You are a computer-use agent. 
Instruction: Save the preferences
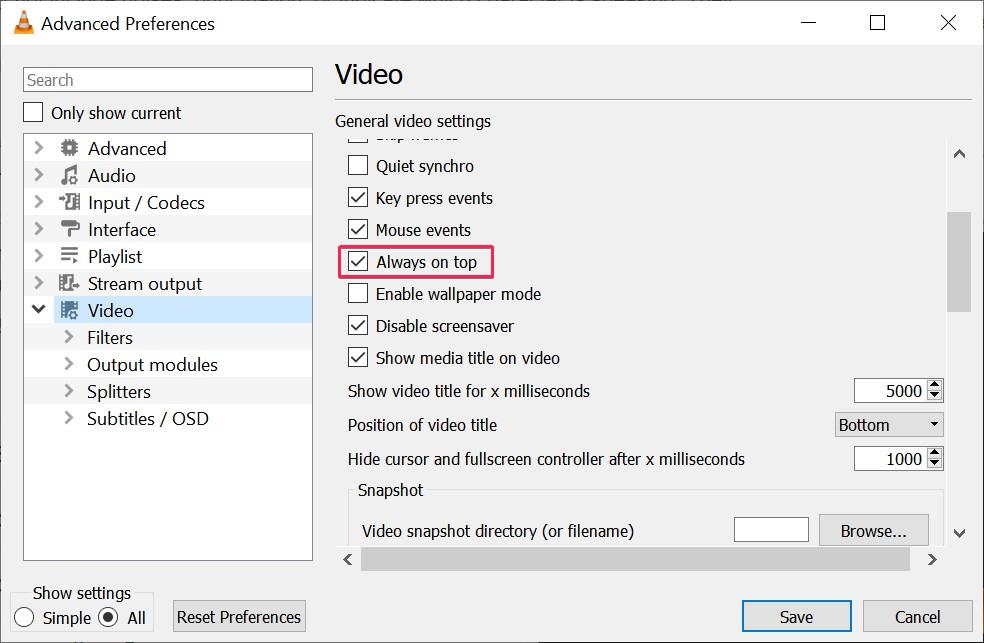795,616
